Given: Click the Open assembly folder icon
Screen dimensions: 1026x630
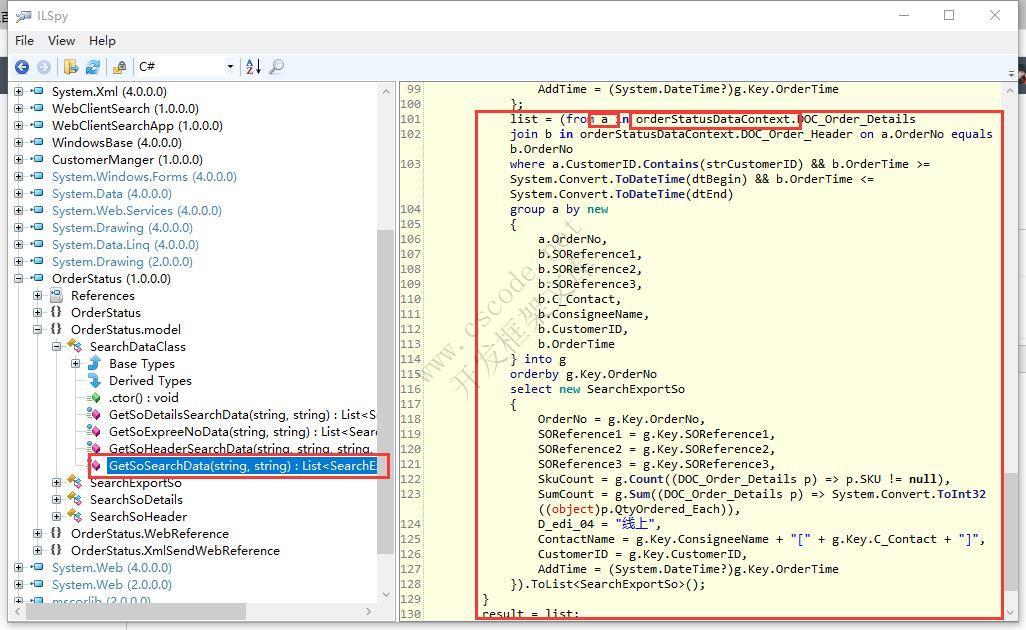Looking at the screenshot, I should point(71,67).
